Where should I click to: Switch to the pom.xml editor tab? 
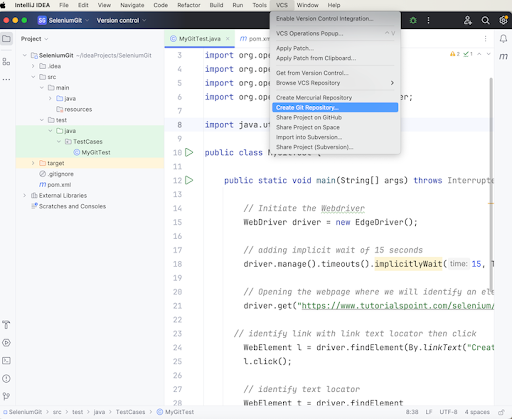pyautogui.click(x=254, y=39)
